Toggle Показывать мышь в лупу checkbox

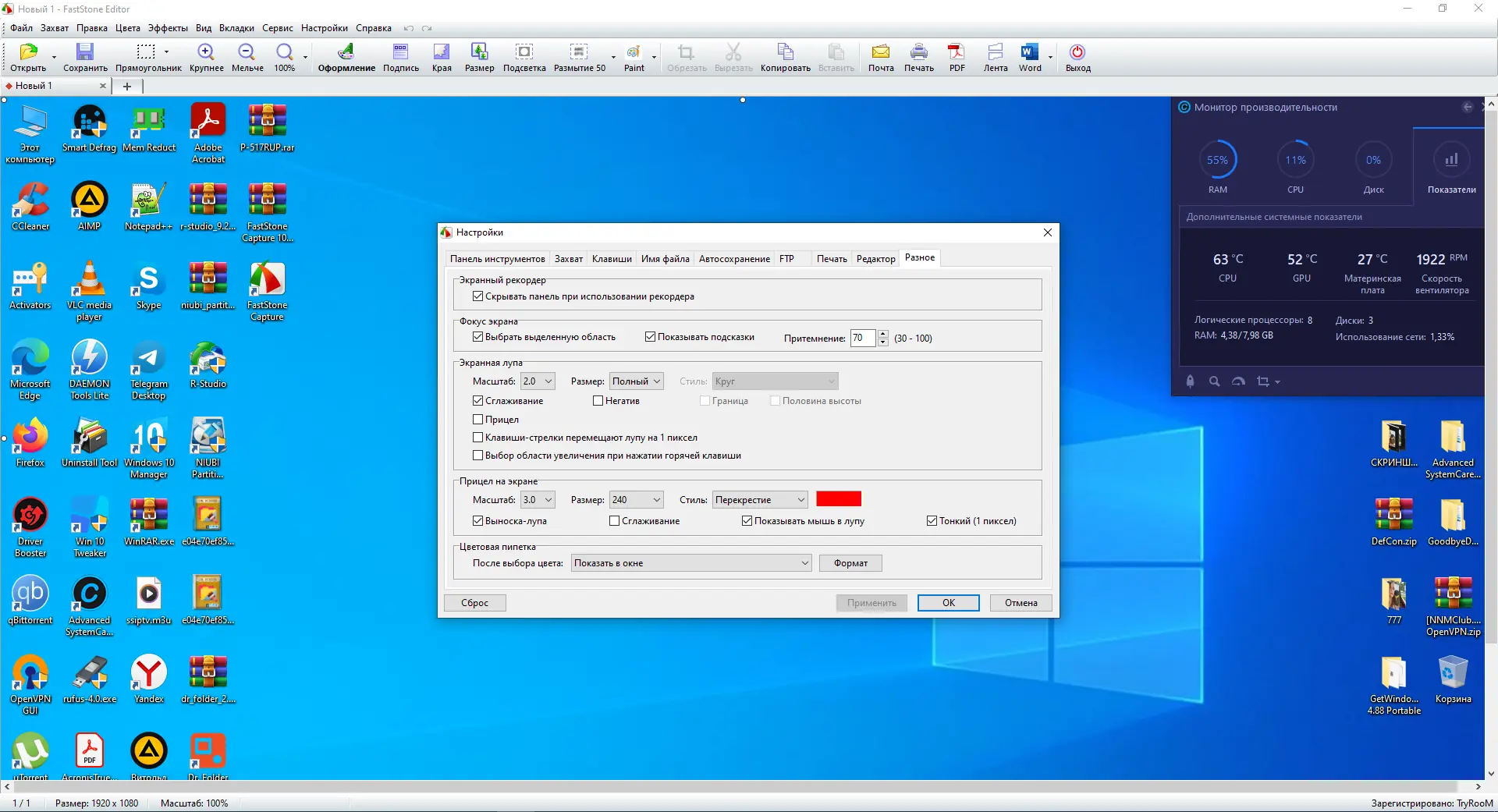(x=747, y=521)
